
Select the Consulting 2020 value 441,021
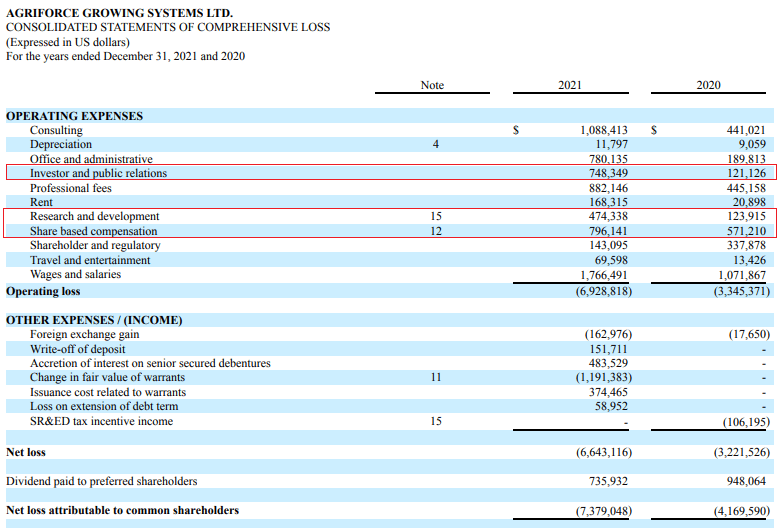[746, 130]
